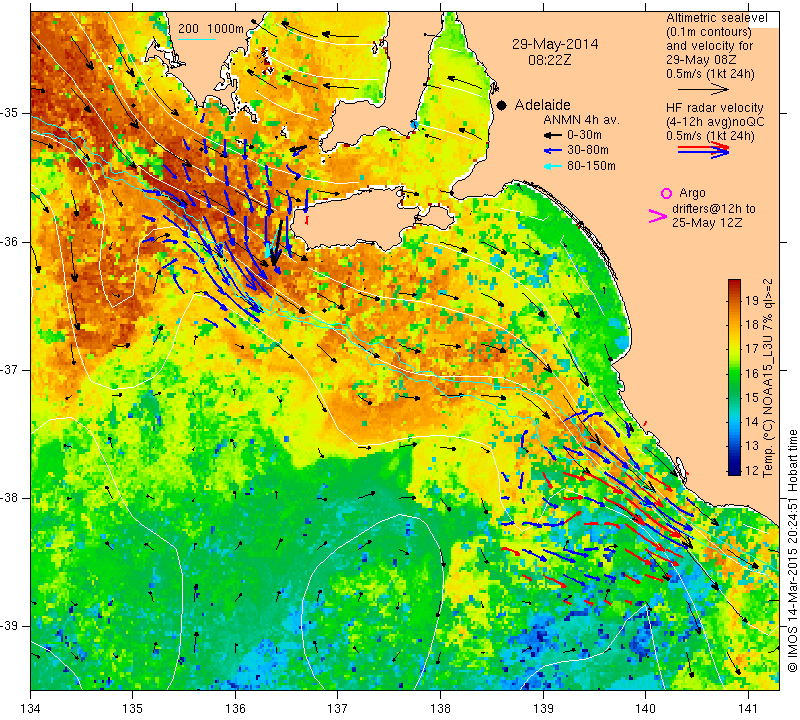800x720 pixels.
Task: Click the blue 30-80m legend arrow
Action: point(553,151)
